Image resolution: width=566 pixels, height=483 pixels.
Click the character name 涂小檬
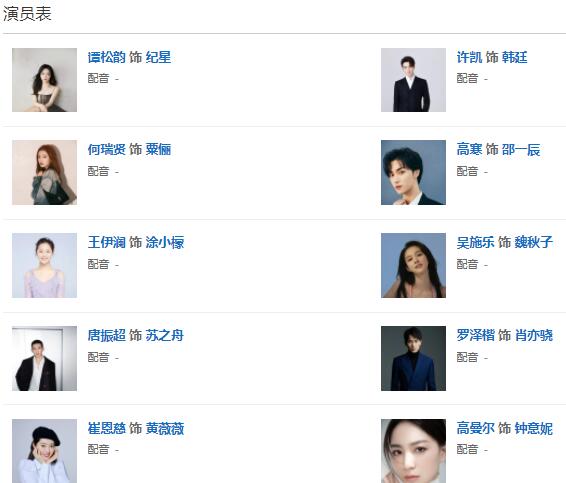pos(165,242)
